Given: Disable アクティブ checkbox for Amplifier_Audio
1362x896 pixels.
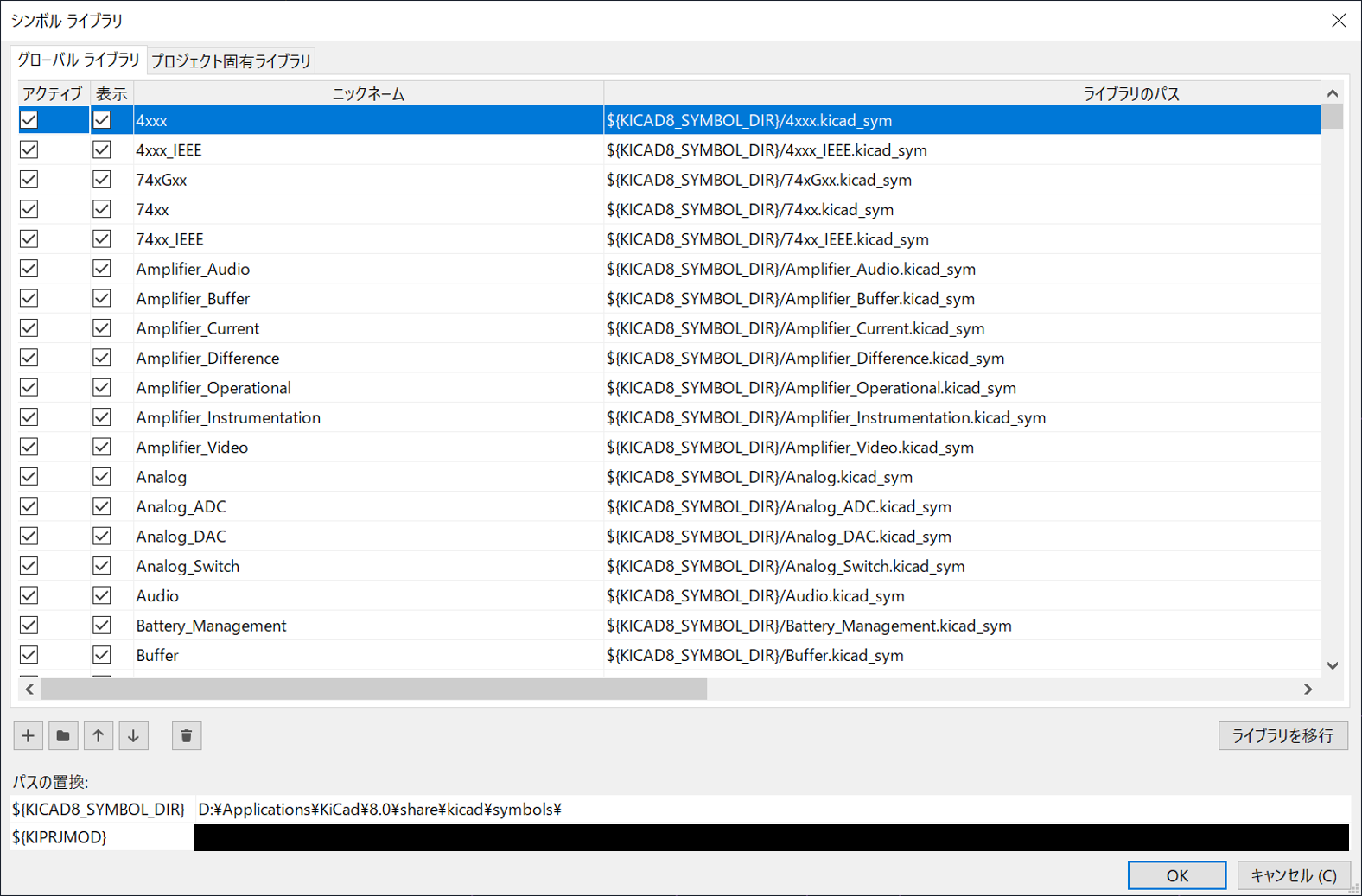Looking at the screenshot, I should pos(29,269).
